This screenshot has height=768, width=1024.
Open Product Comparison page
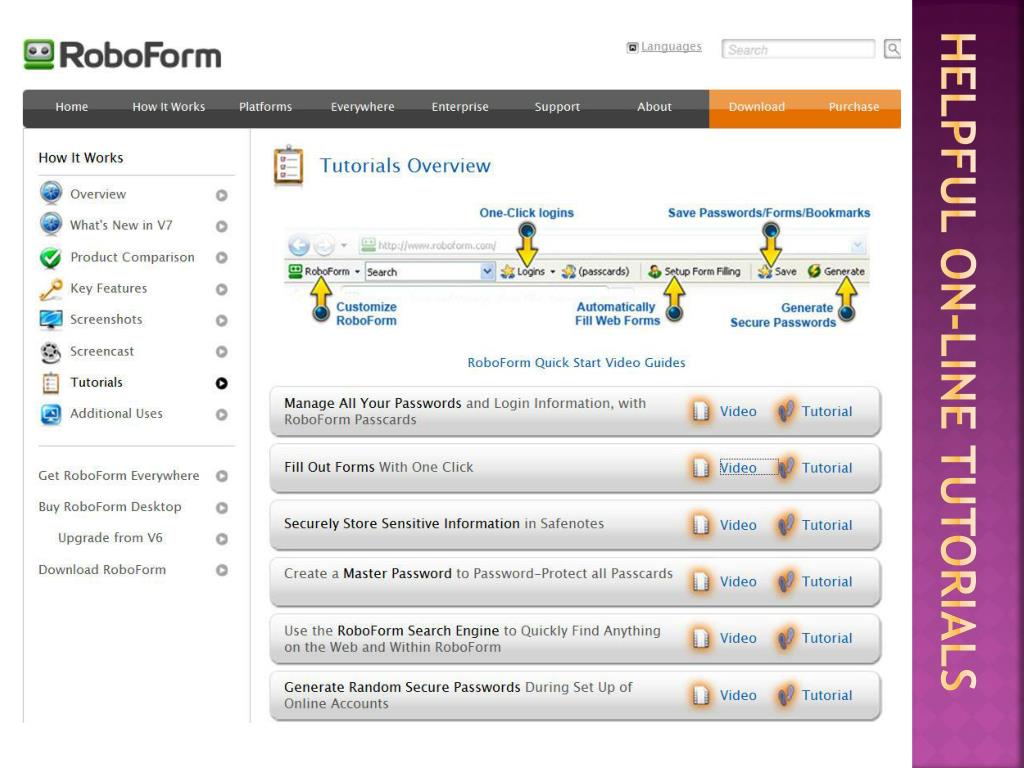click(133, 257)
